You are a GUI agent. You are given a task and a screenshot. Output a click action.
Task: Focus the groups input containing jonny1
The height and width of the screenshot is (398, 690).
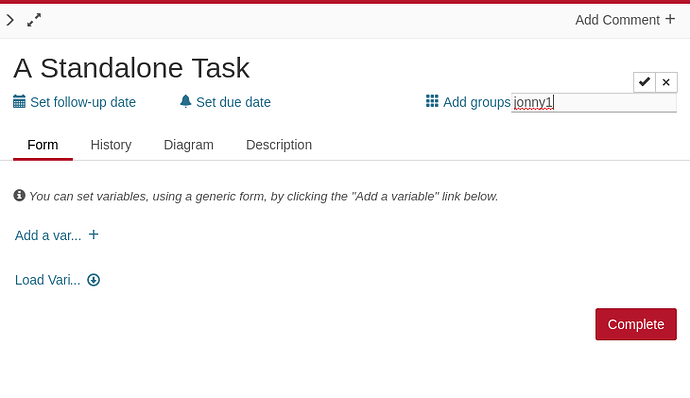click(x=594, y=103)
